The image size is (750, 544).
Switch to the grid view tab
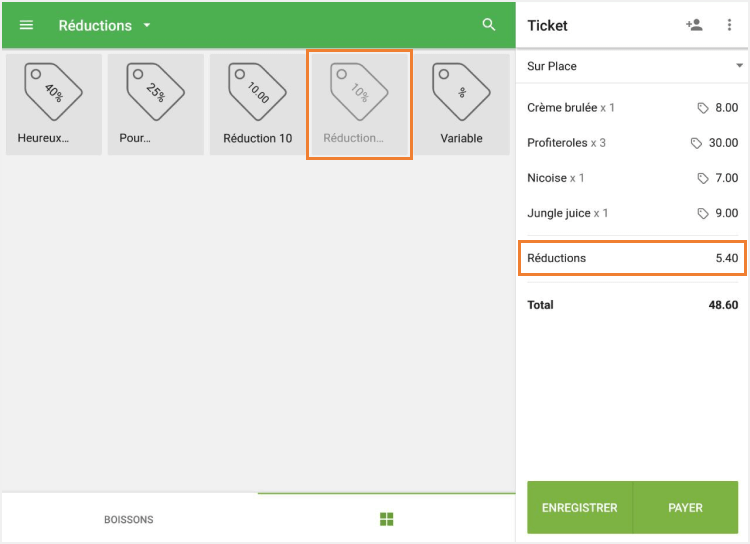click(x=386, y=519)
